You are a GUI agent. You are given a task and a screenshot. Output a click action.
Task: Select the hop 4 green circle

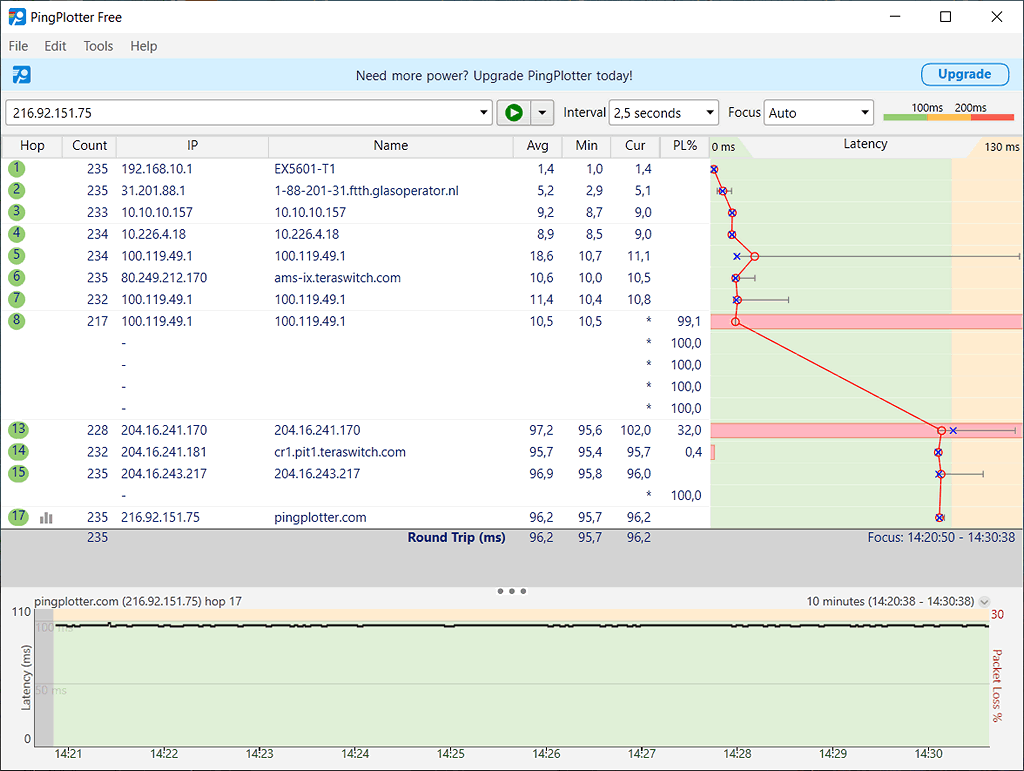pyautogui.click(x=17, y=234)
